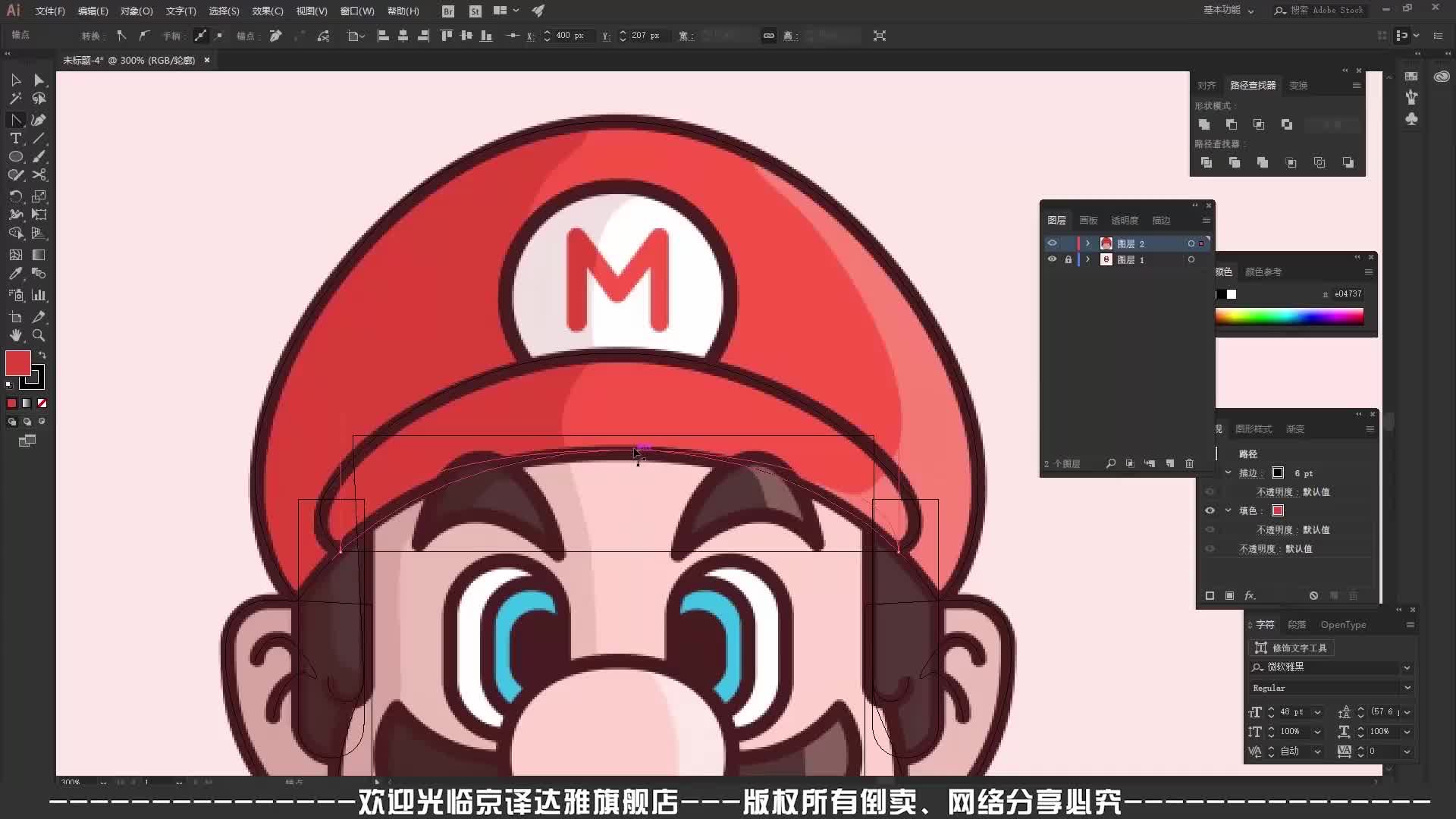Set paint mode to Gradient

coord(27,403)
